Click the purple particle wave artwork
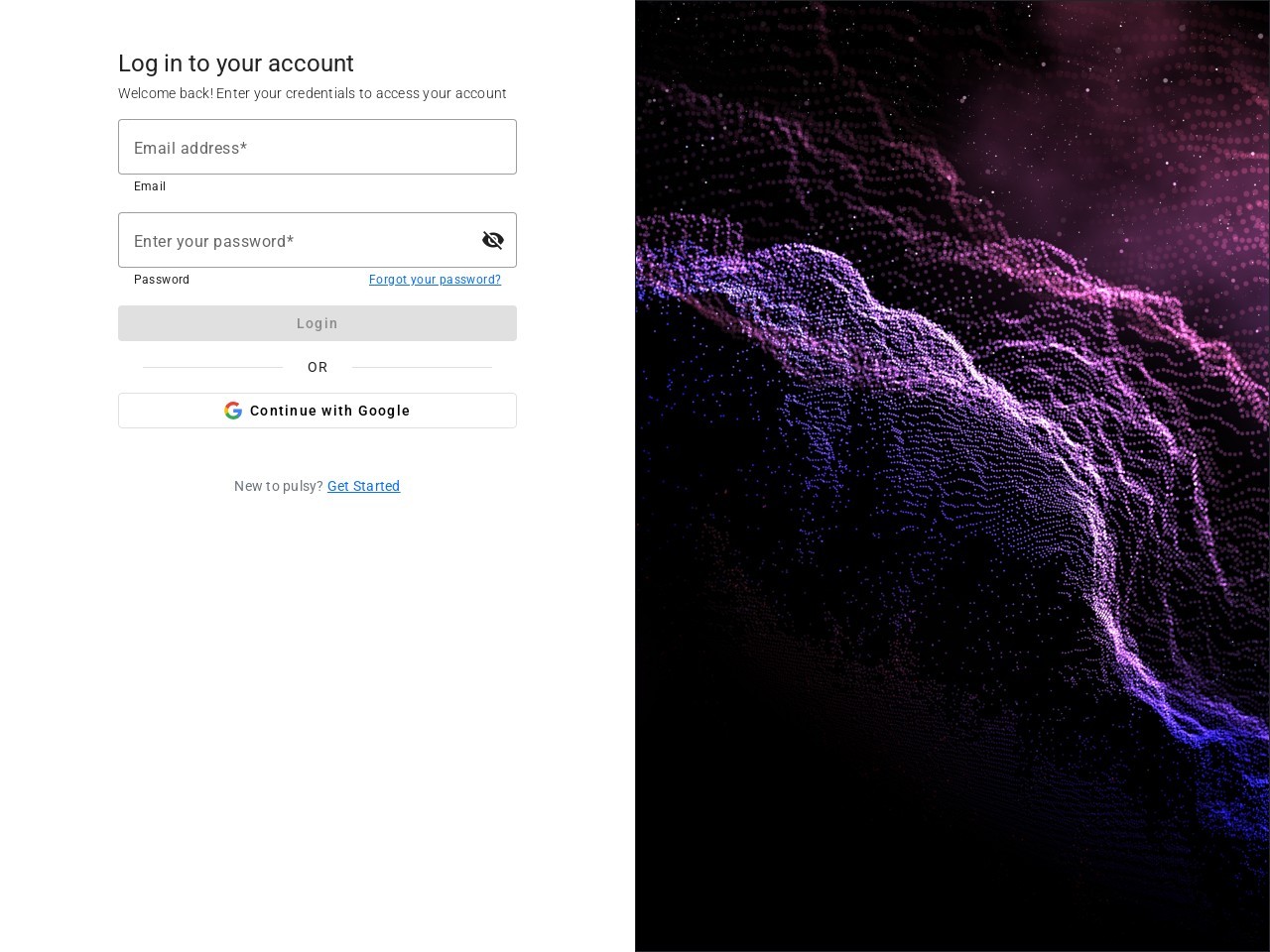 pyautogui.click(x=952, y=476)
